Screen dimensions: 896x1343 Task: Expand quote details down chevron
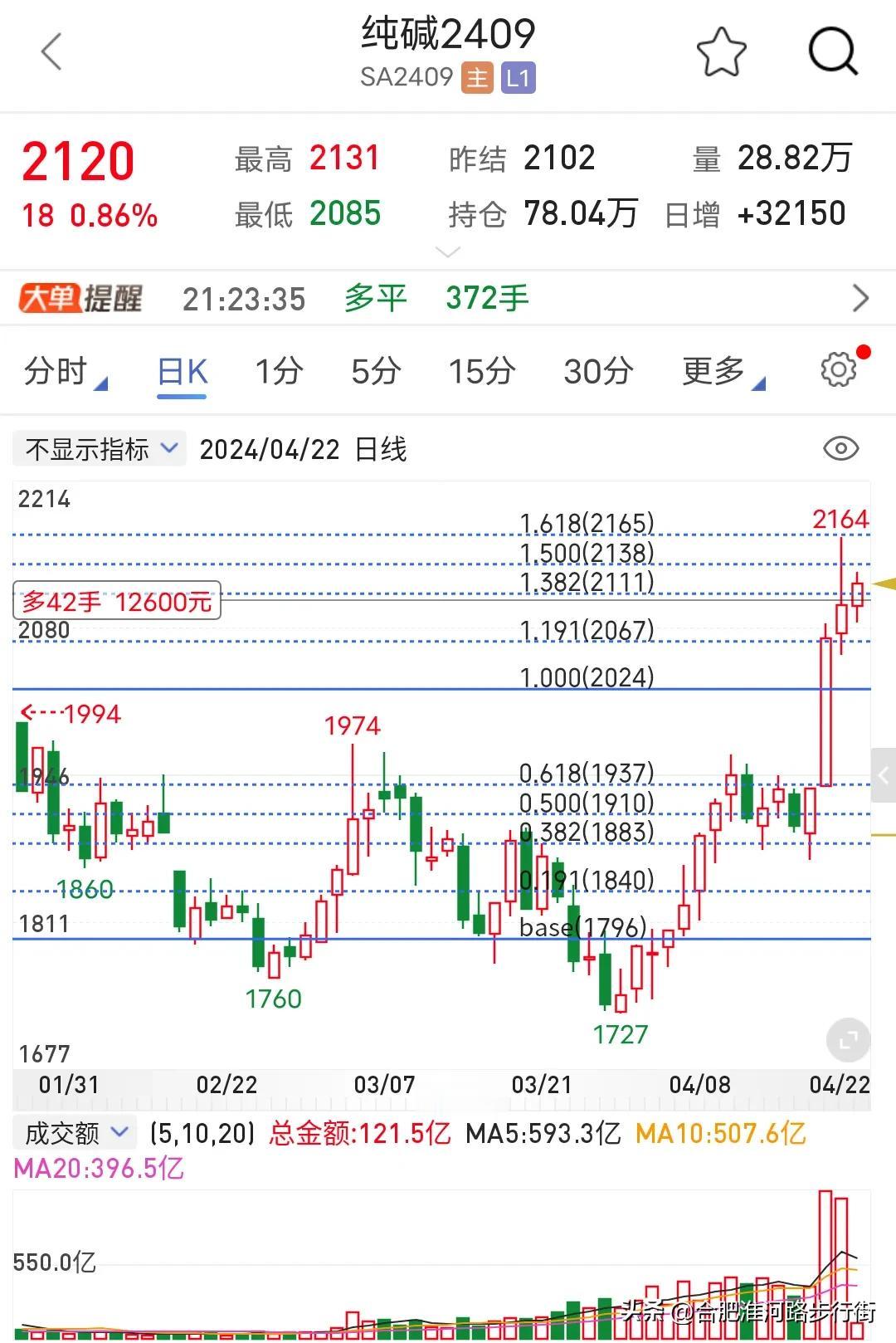point(448,252)
